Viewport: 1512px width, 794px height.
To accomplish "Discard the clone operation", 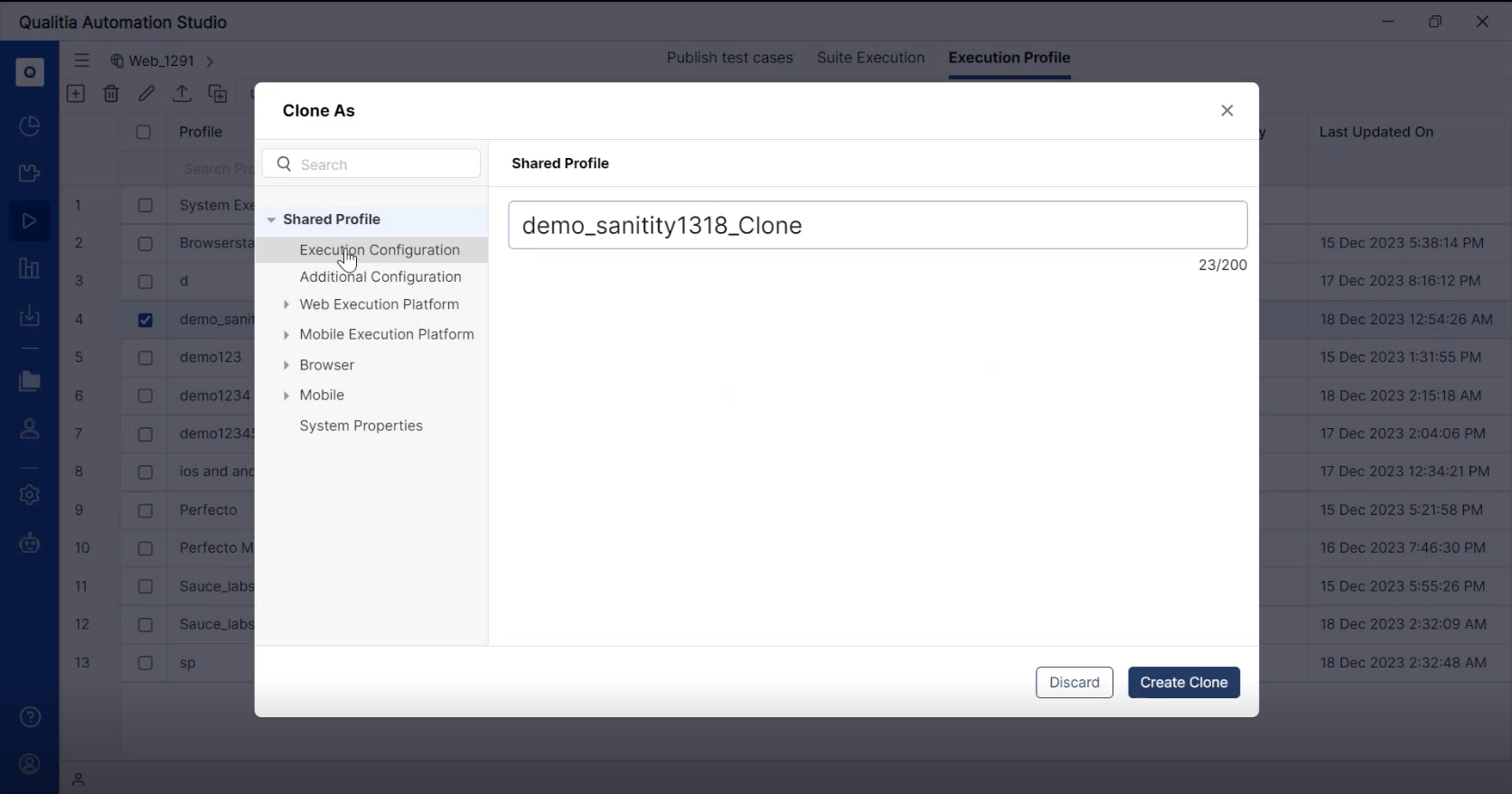I will [1074, 682].
